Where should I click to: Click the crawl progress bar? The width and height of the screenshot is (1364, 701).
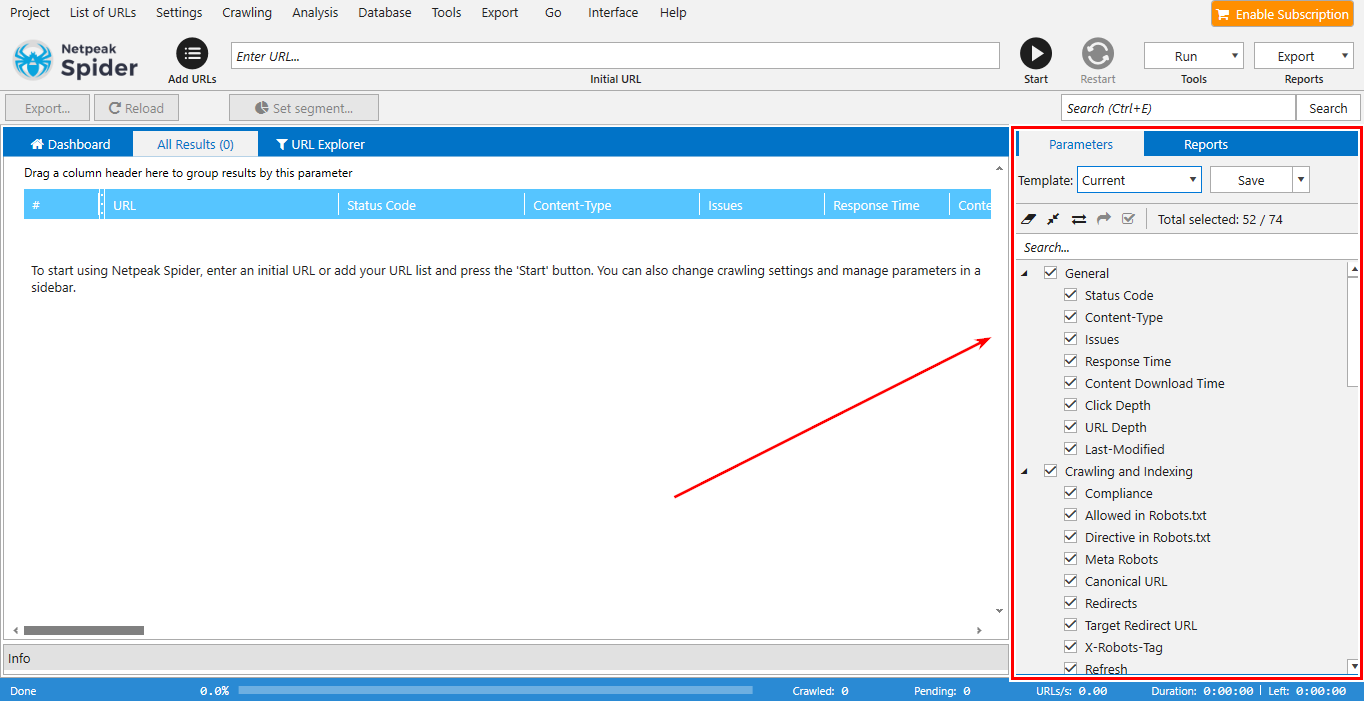(x=495, y=690)
